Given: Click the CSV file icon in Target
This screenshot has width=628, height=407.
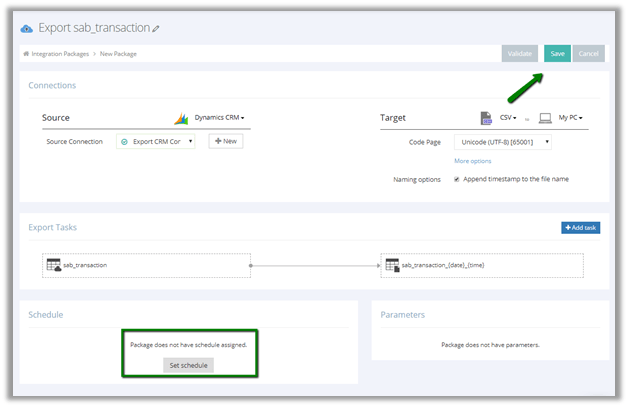Looking at the screenshot, I should 486,118.
